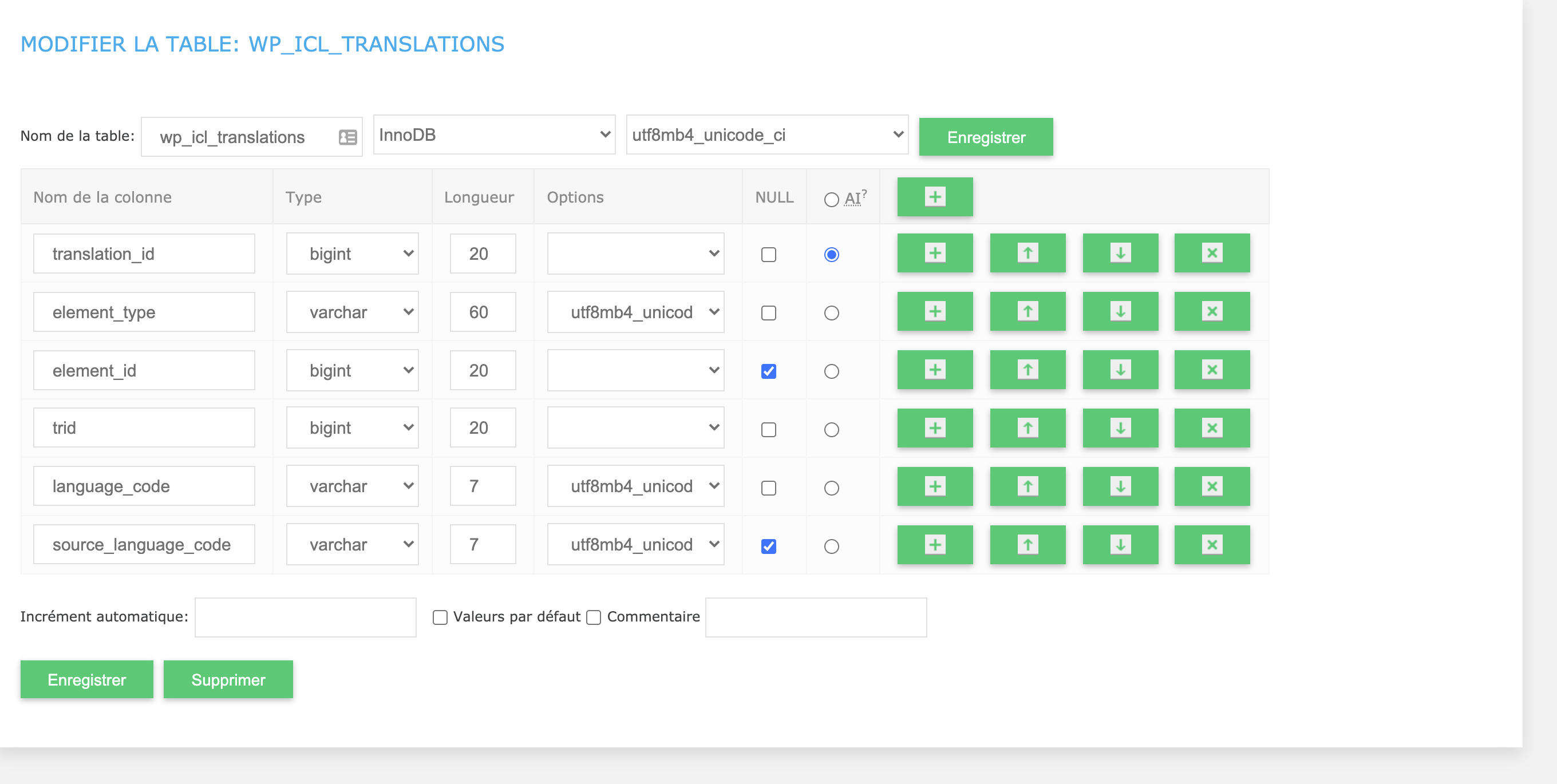
Task: Move the trid column up
Action: click(x=1028, y=429)
